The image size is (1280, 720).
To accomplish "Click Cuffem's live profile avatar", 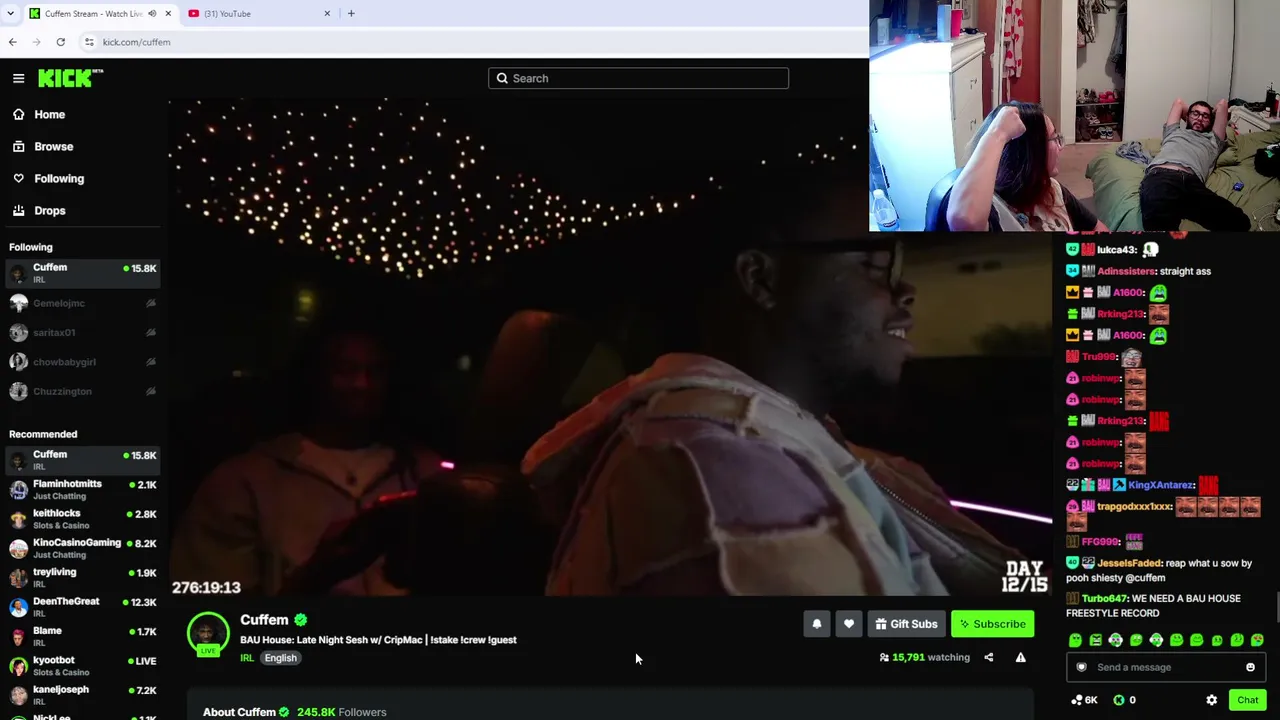I will click(208, 634).
